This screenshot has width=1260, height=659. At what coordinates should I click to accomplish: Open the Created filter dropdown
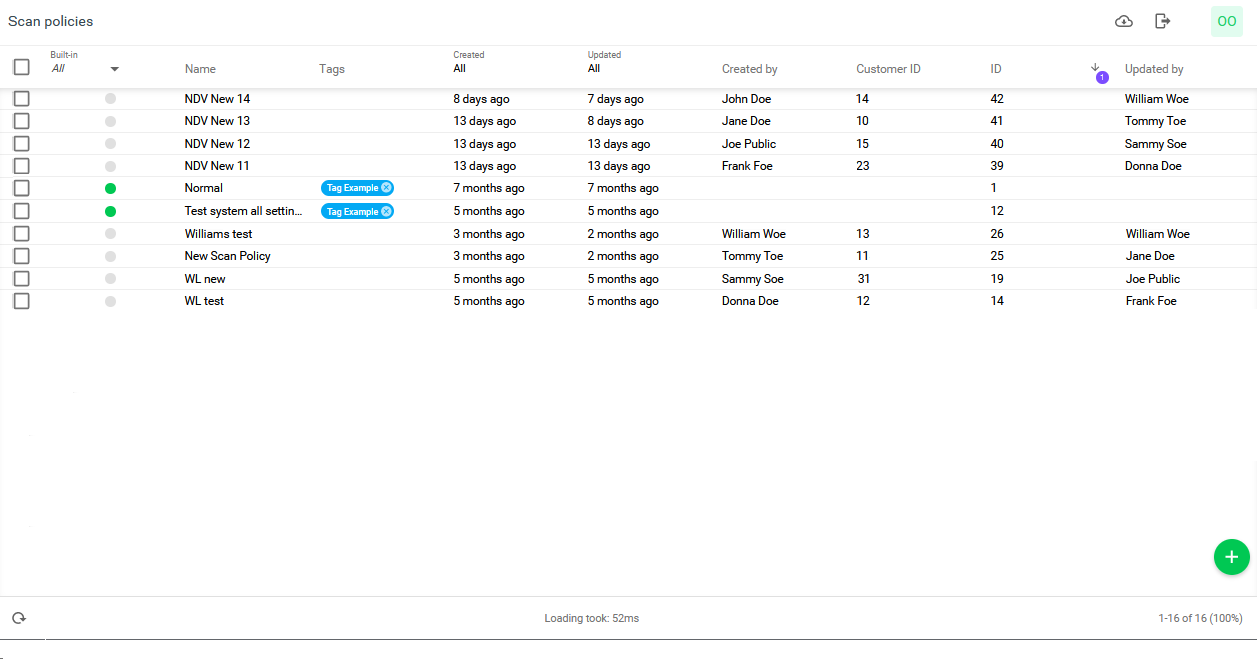coord(460,69)
